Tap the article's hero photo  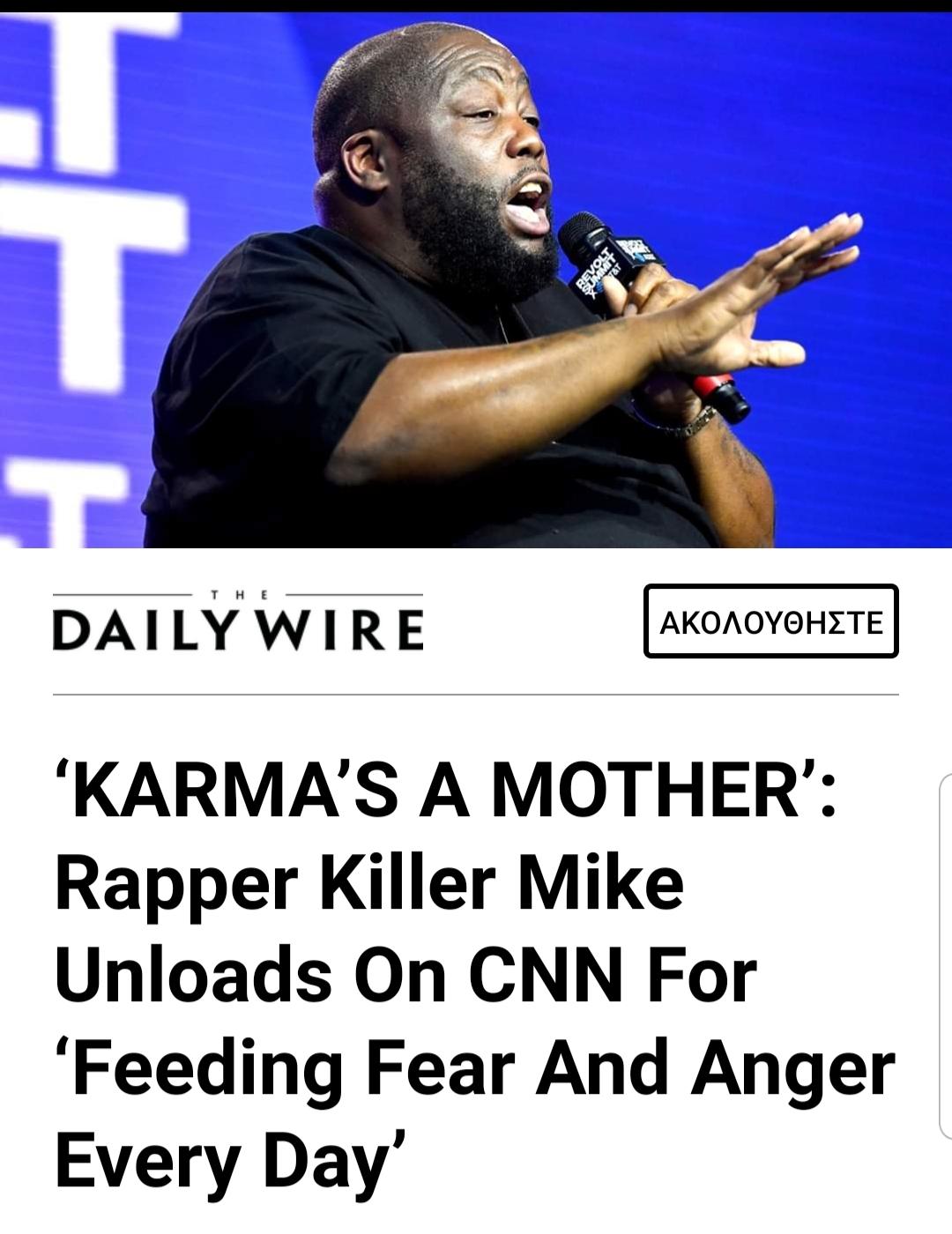[x=476, y=280]
